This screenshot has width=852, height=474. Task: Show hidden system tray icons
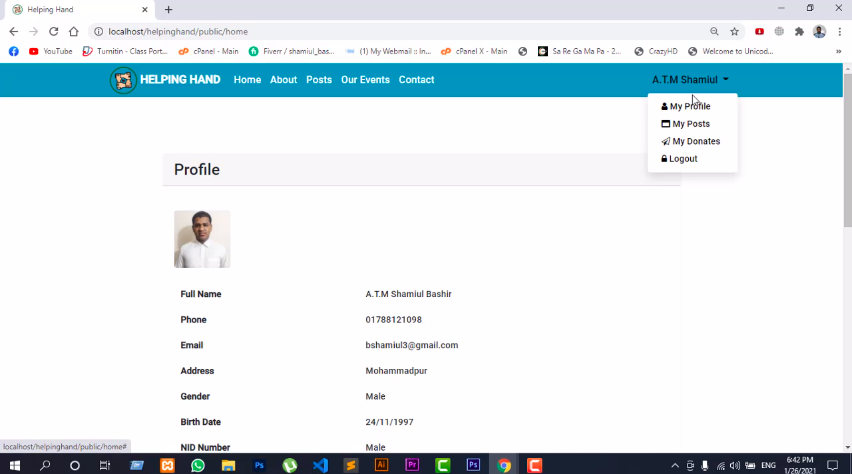click(x=675, y=465)
